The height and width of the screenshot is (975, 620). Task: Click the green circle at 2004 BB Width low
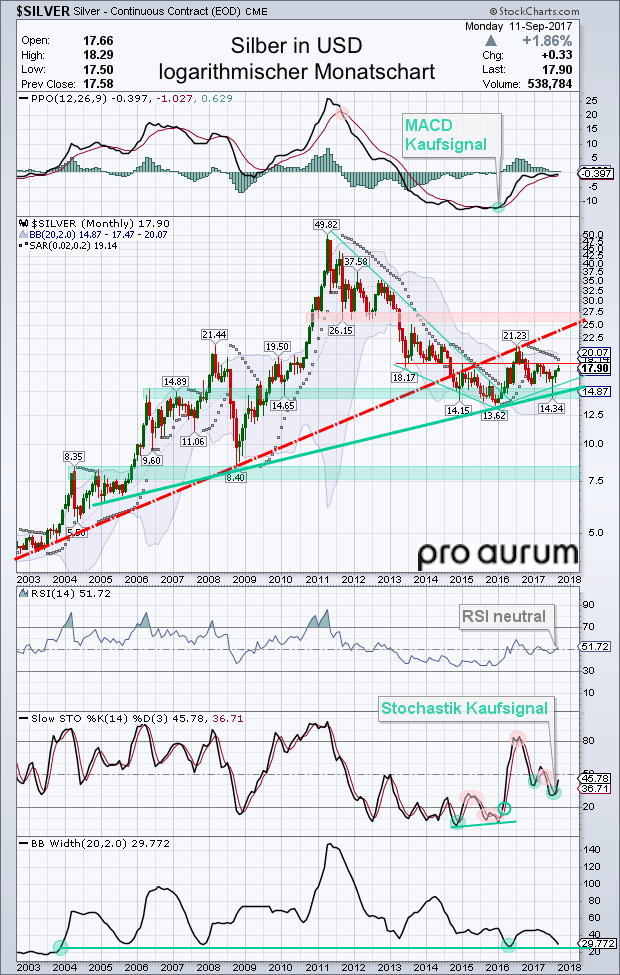[60, 948]
